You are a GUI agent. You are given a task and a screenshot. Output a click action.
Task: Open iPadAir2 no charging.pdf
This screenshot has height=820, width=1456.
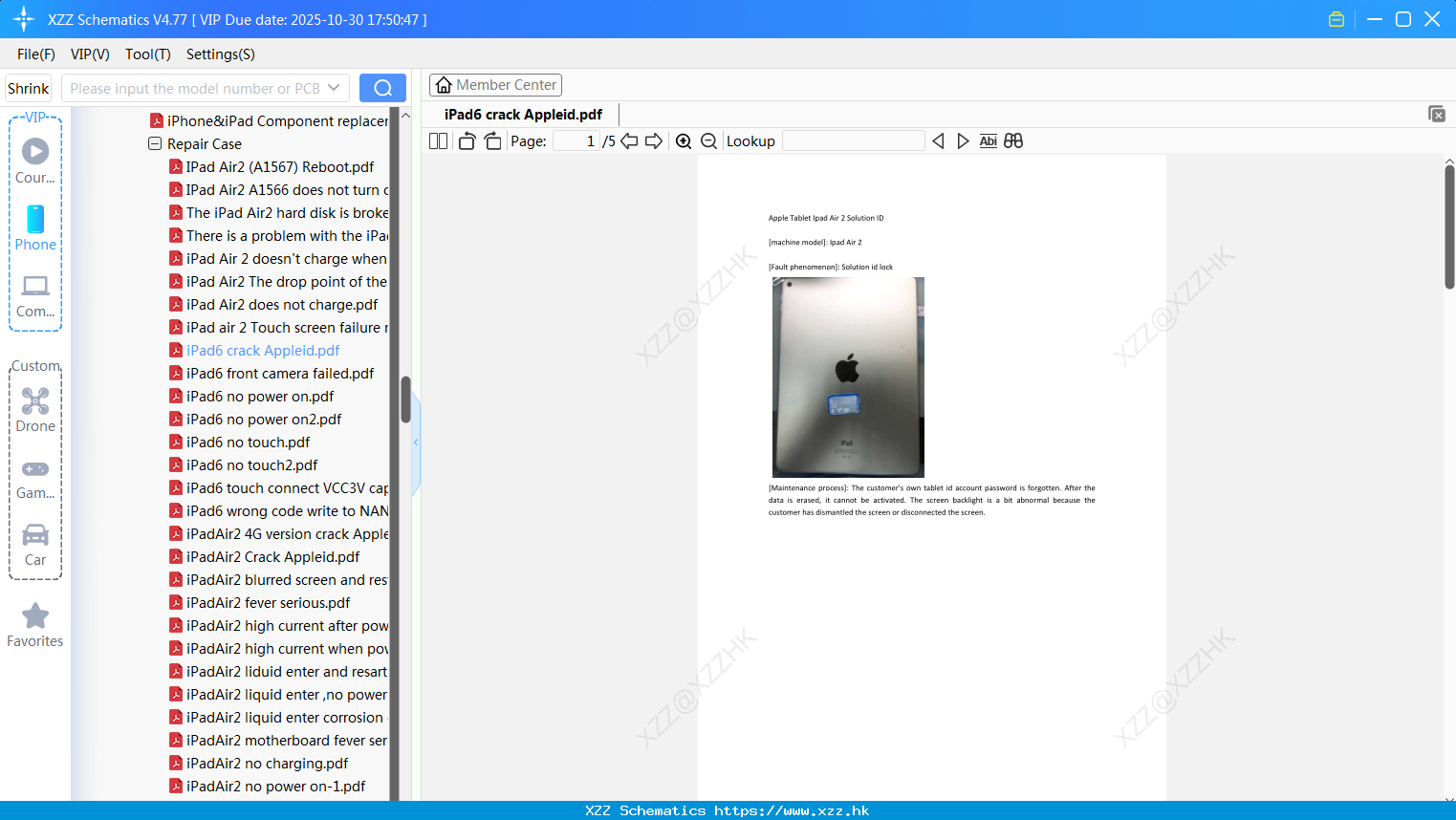point(259,764)
